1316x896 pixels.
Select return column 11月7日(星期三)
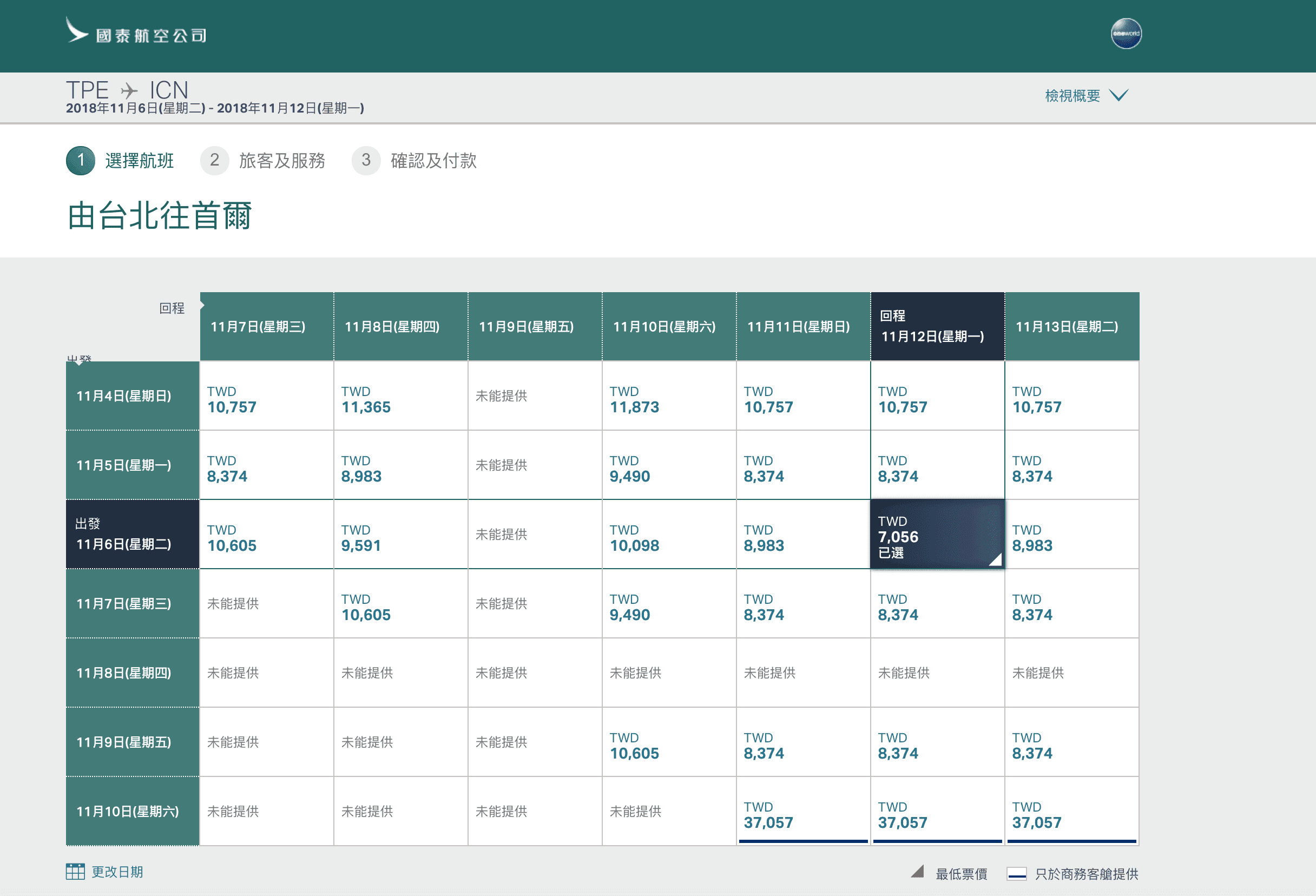267,326
